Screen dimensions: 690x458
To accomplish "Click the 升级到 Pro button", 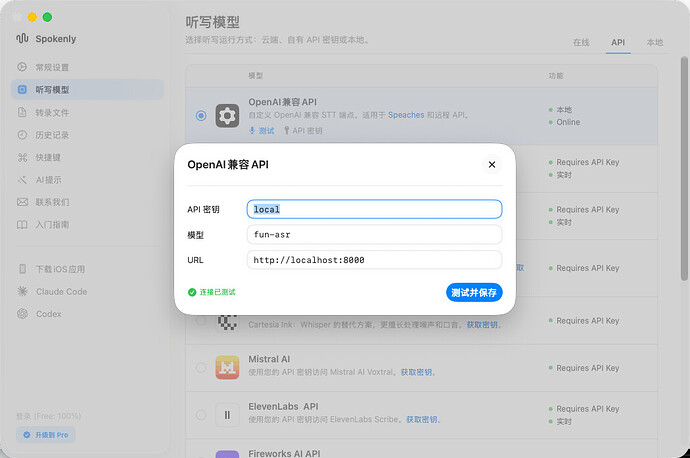I will coord(46,435).
